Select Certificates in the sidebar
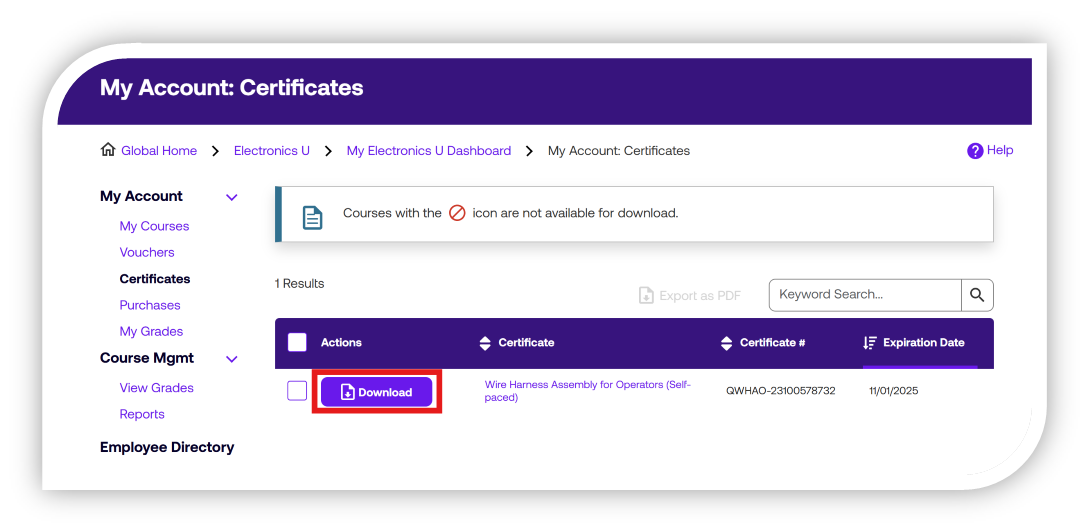Viewport: 1089px width, 532px height. (155, 279)
